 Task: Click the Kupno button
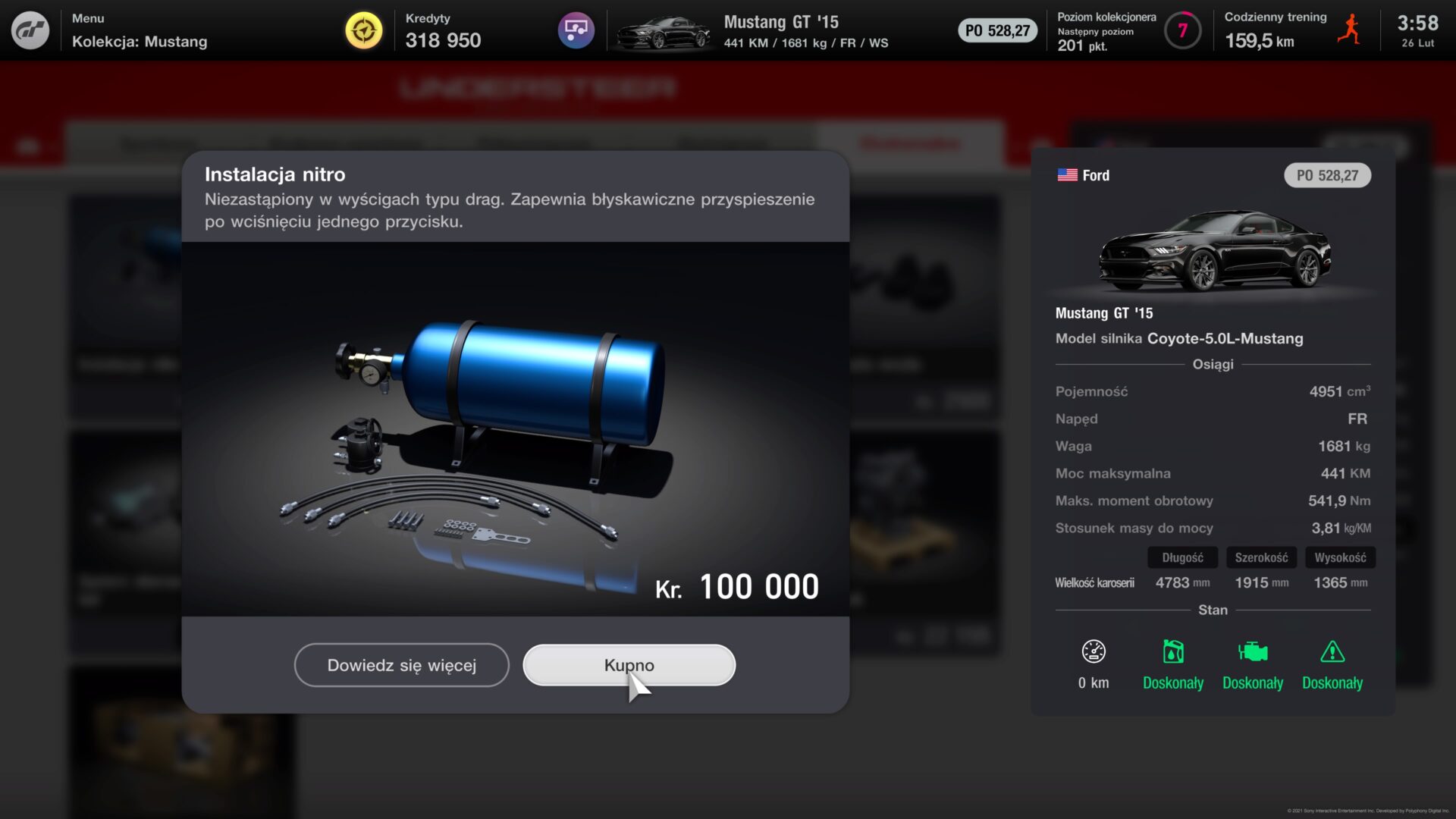click(629, 665)
